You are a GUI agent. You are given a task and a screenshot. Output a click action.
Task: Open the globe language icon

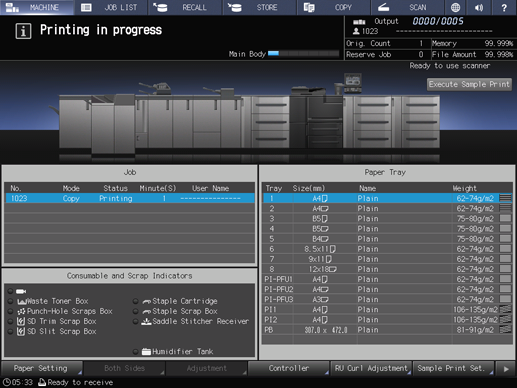coord(455,7)
